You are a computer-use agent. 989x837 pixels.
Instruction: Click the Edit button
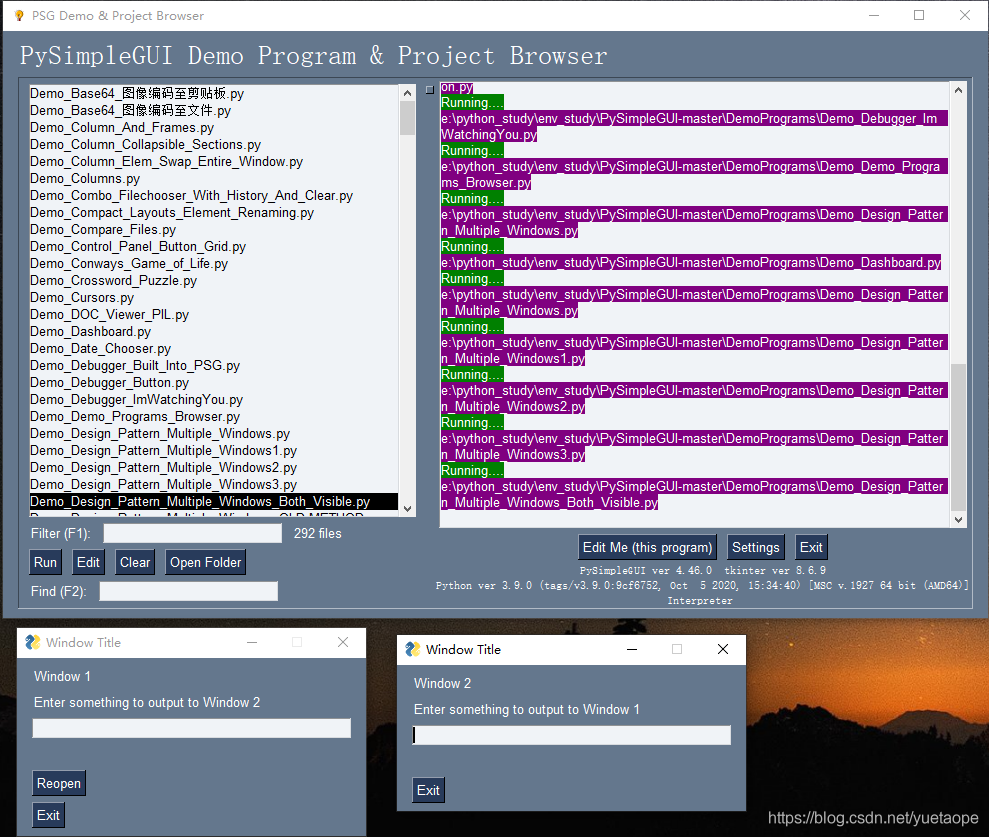point(88,562)
